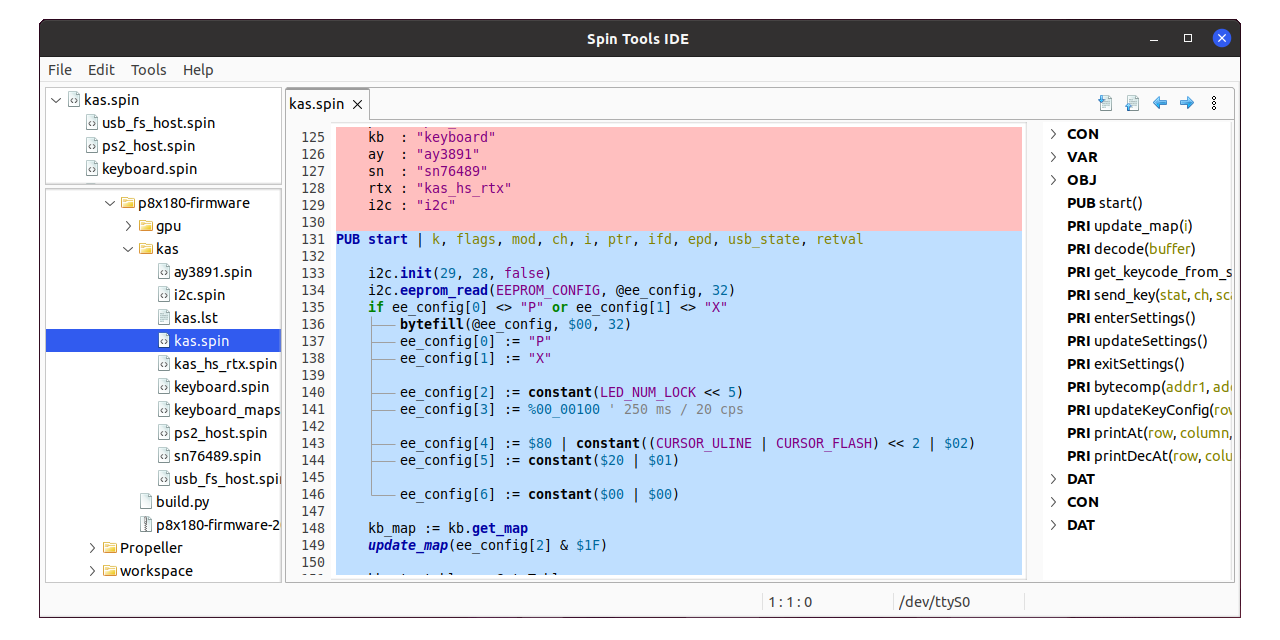1280x640 pixels.
Task: Click the ay3891.spin file icon
Action: pos(163,271)
